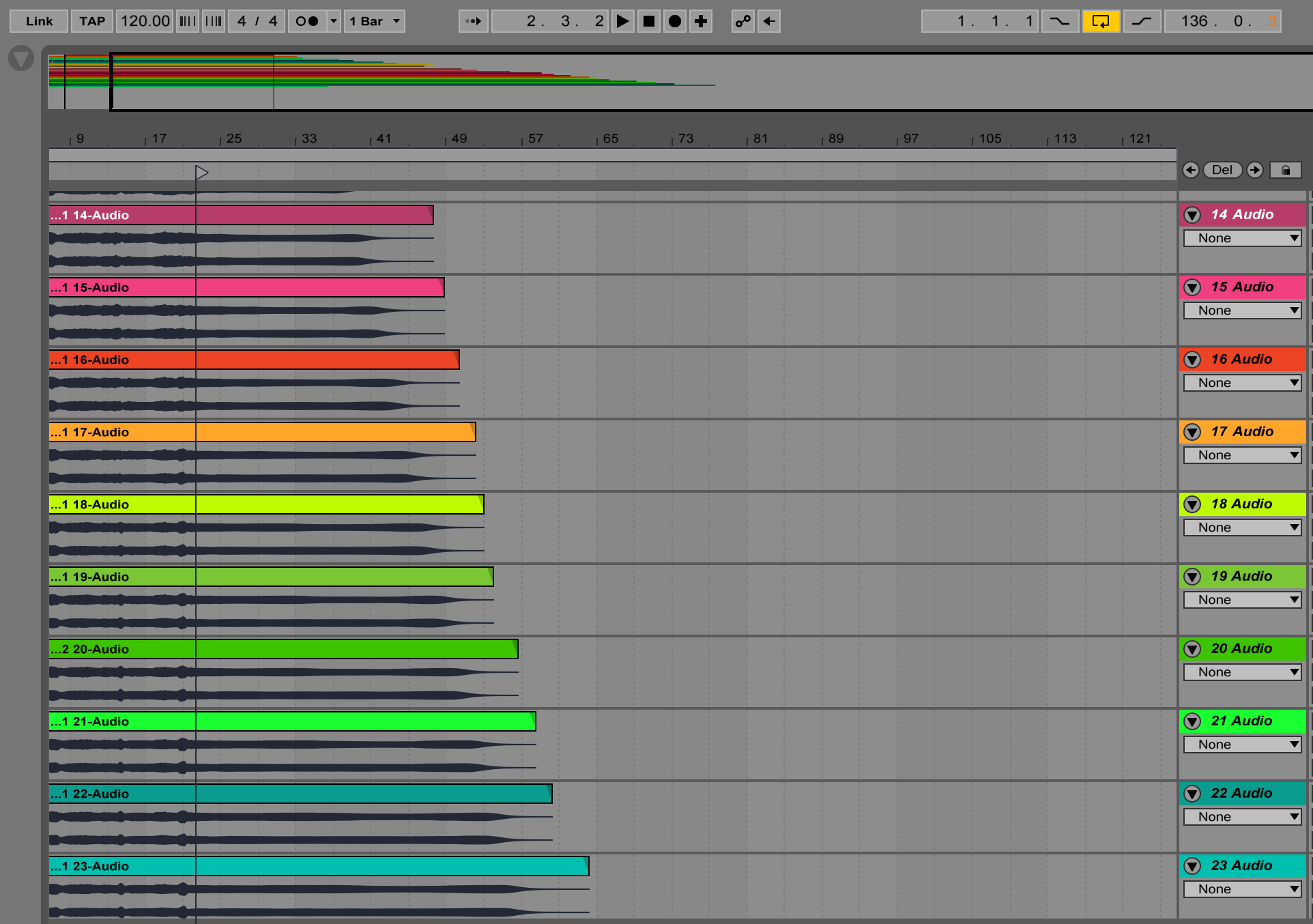Open 18 Audio None chooser dropdown
The image size is (1313, 924).
pos(1242,528)
